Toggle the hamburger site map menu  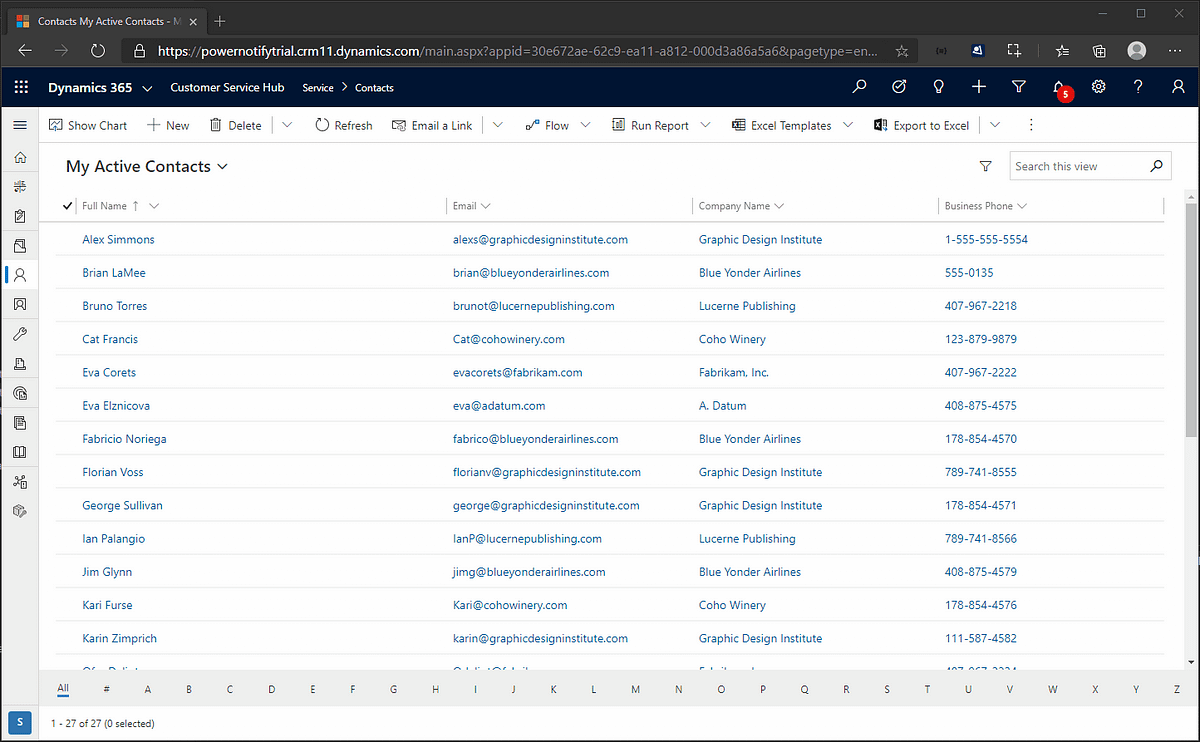(20, 125)
